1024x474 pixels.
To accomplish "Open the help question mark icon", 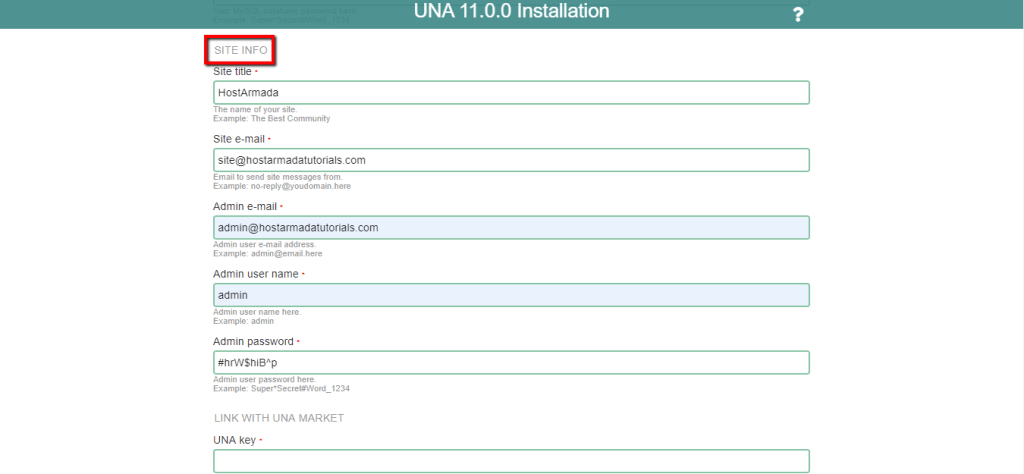I will 797,15.
